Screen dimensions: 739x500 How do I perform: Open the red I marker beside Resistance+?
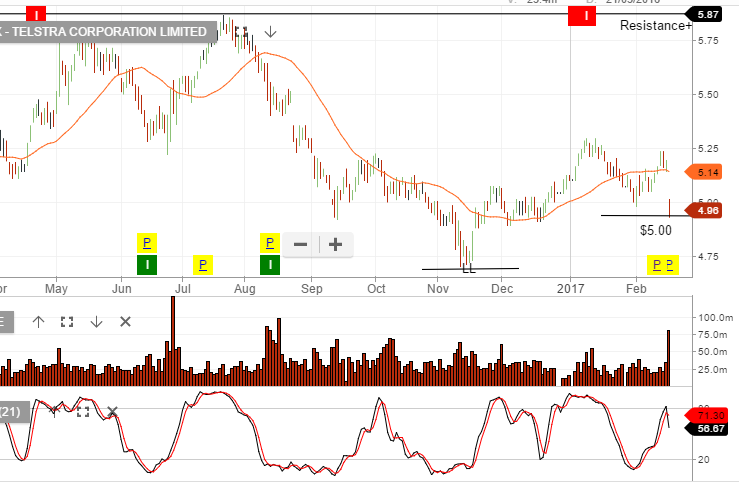pos(582,16)
